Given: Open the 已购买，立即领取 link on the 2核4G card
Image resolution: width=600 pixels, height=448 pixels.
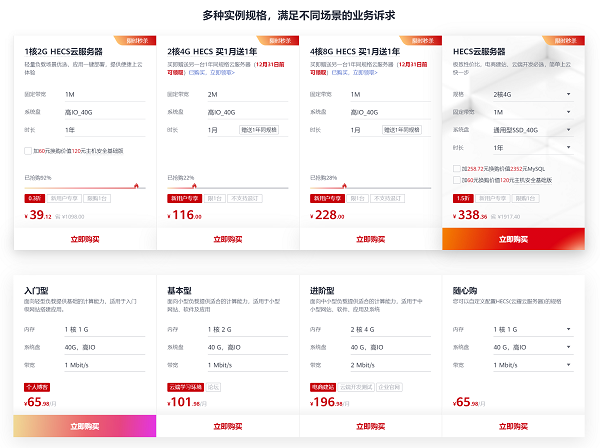Looking at the screenshot, I should (x=212, y=72).
